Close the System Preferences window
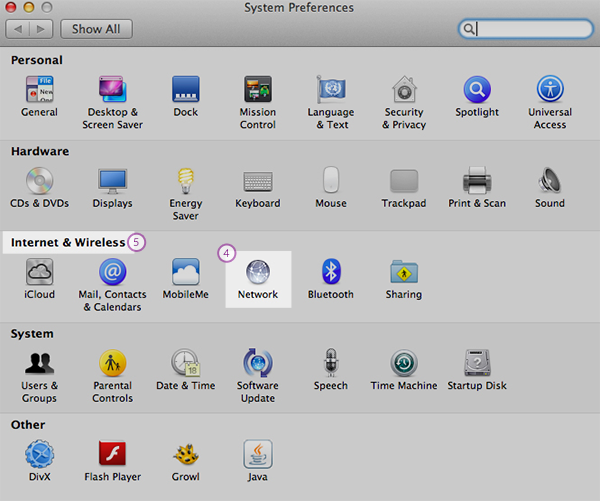Viewport: 600px width, 501px height. click(10, 7)
